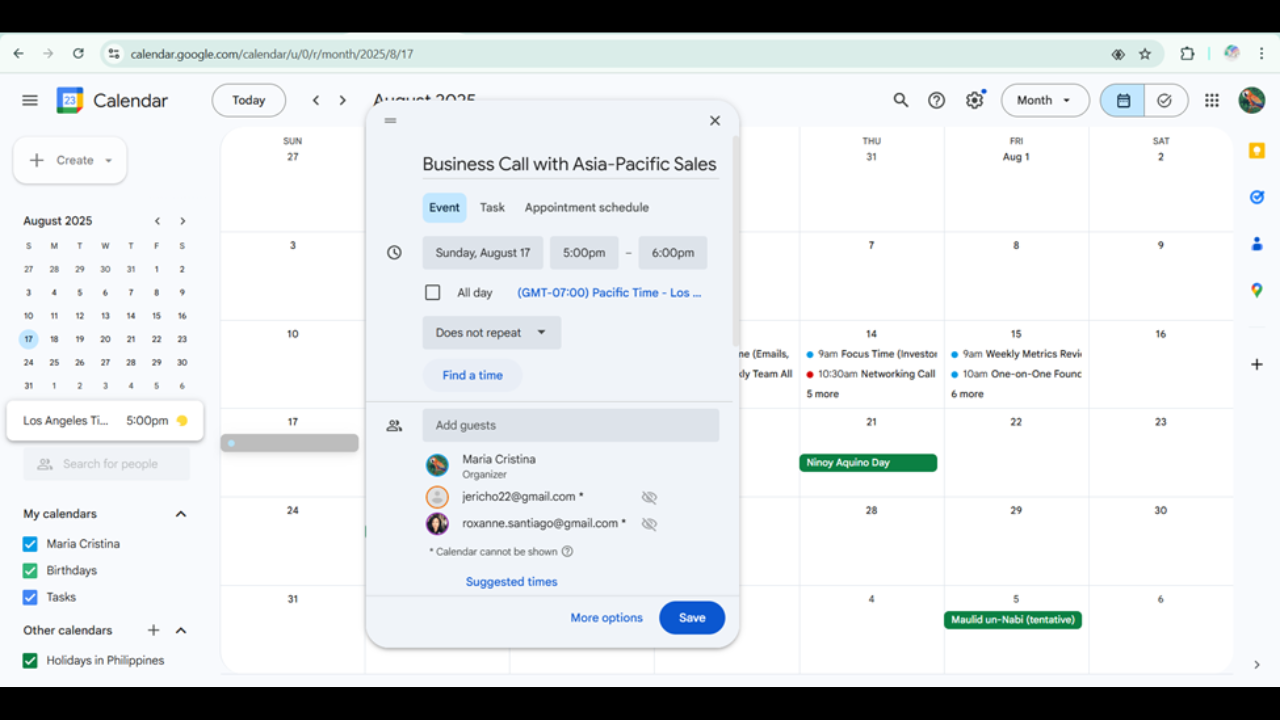Click the browser reload button
This screenshot has height=720, width=1280.
pyautogui.click(x=78, y=54)
